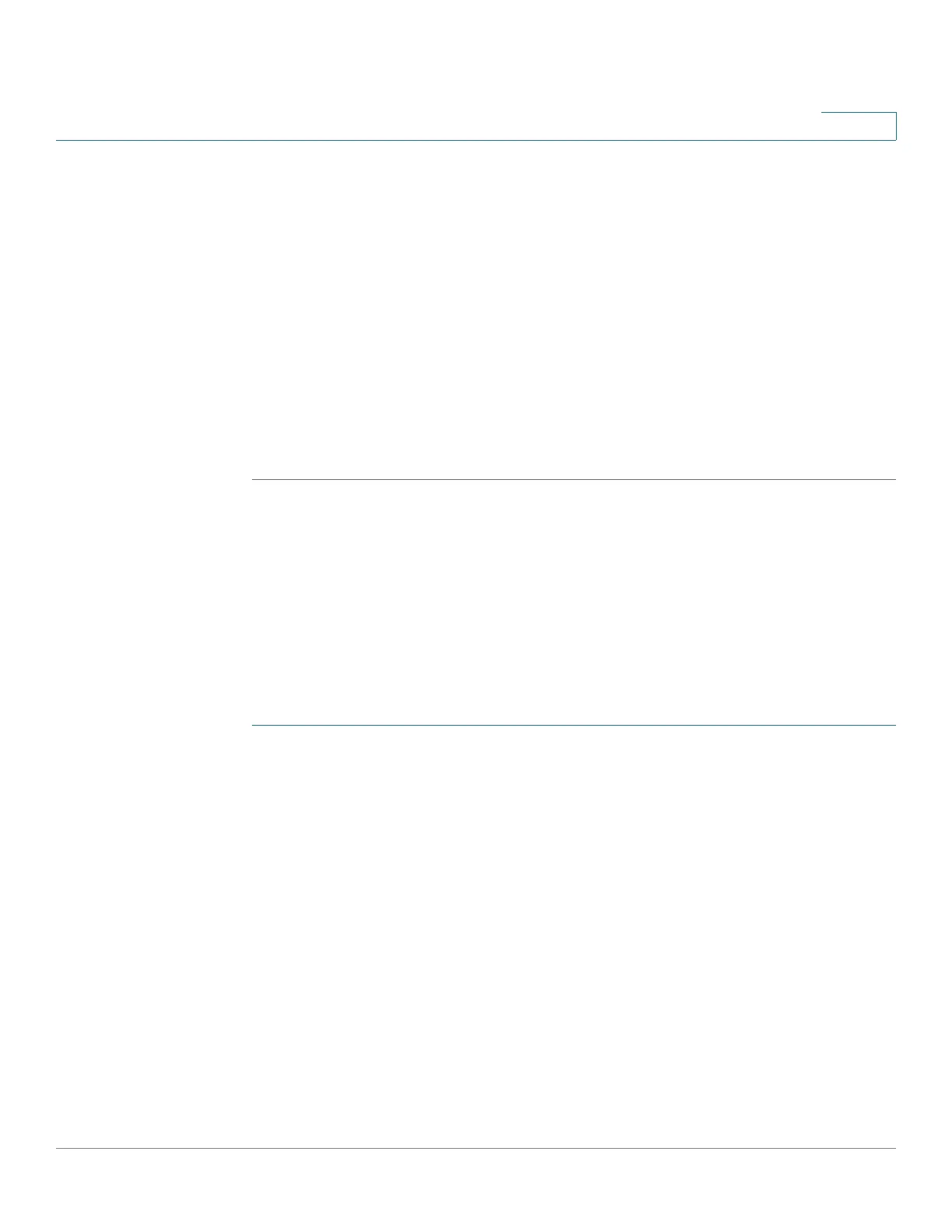952x1232 pixels.
Task: Click the upper section divider line
Action: tap(574, 480)
